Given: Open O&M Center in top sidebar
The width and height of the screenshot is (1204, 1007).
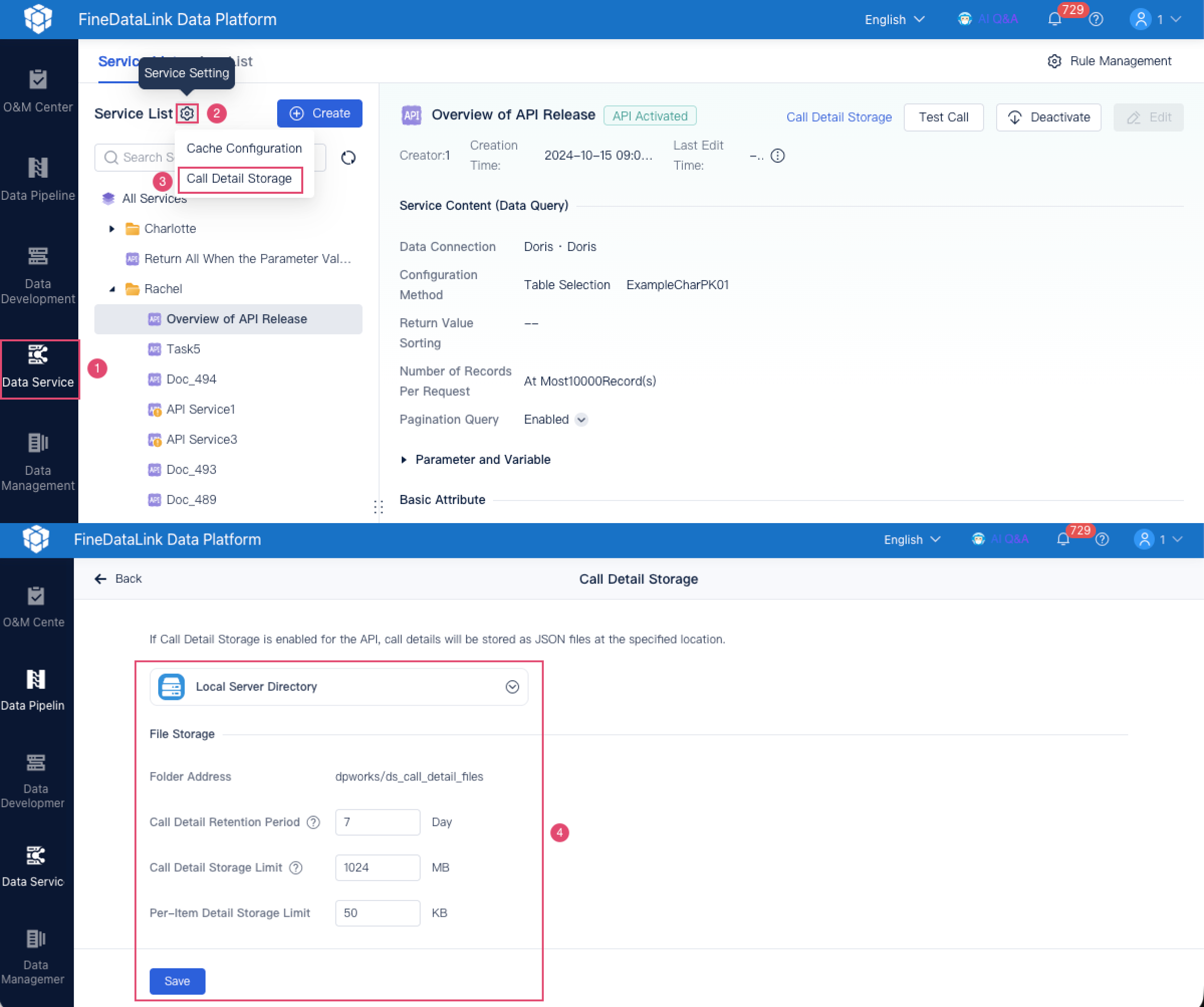Looking at the screenshot, I should 38,90.
